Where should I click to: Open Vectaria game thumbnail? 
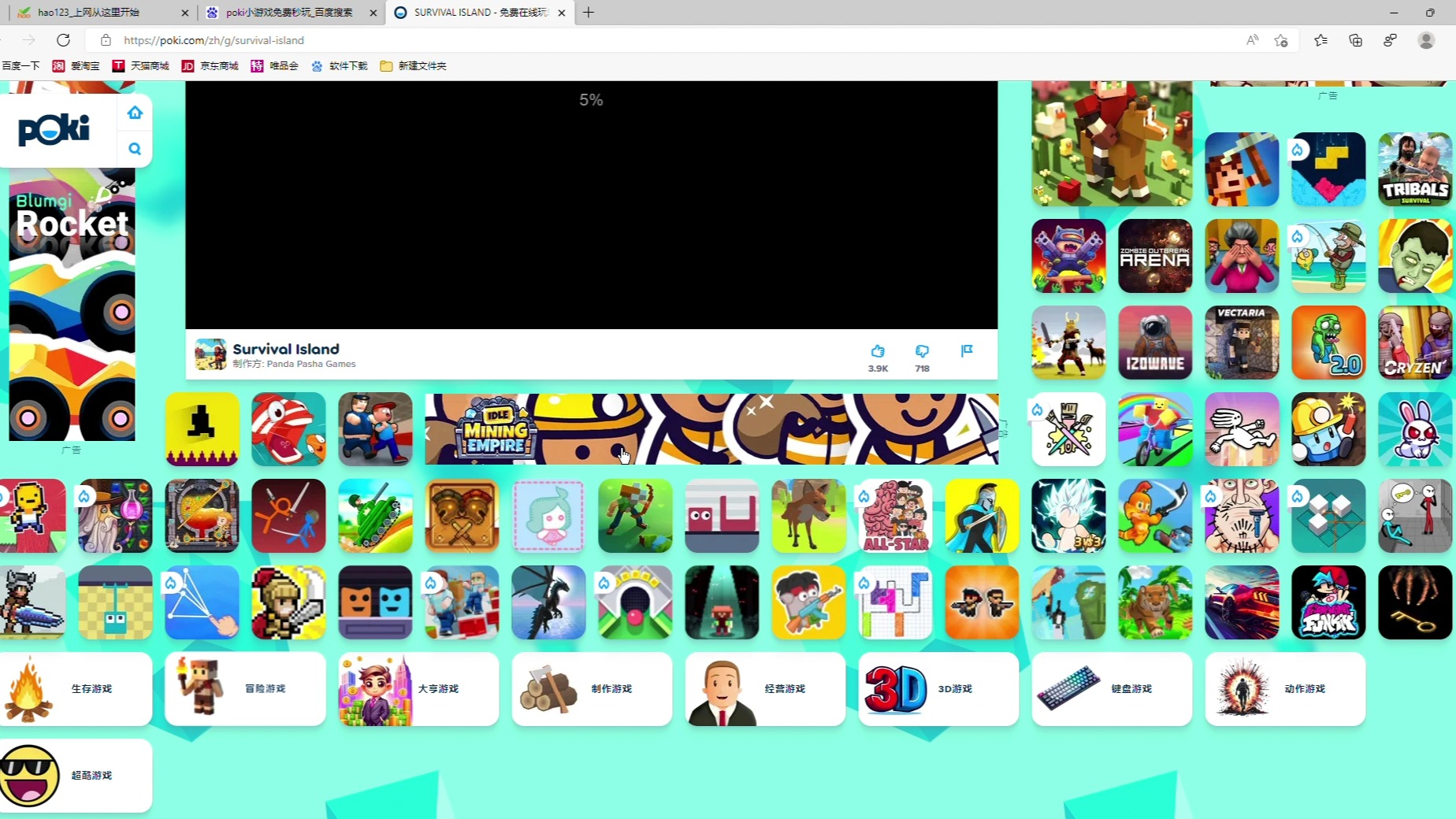1242,343
